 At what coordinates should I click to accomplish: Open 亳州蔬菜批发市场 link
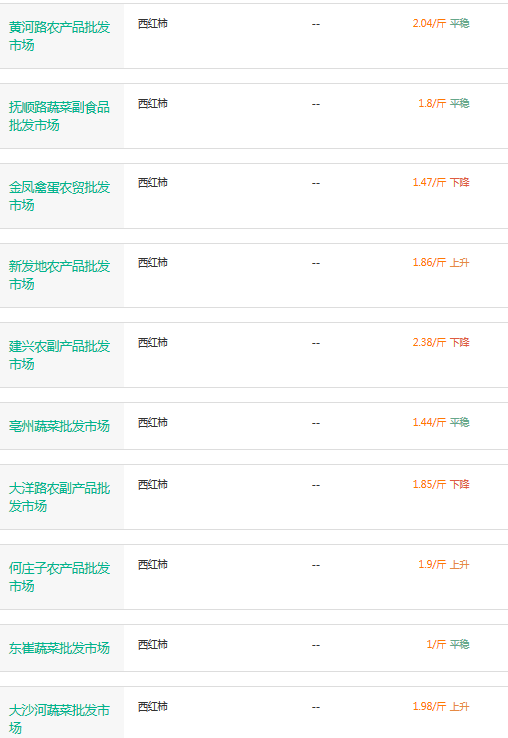pos(59,426)
